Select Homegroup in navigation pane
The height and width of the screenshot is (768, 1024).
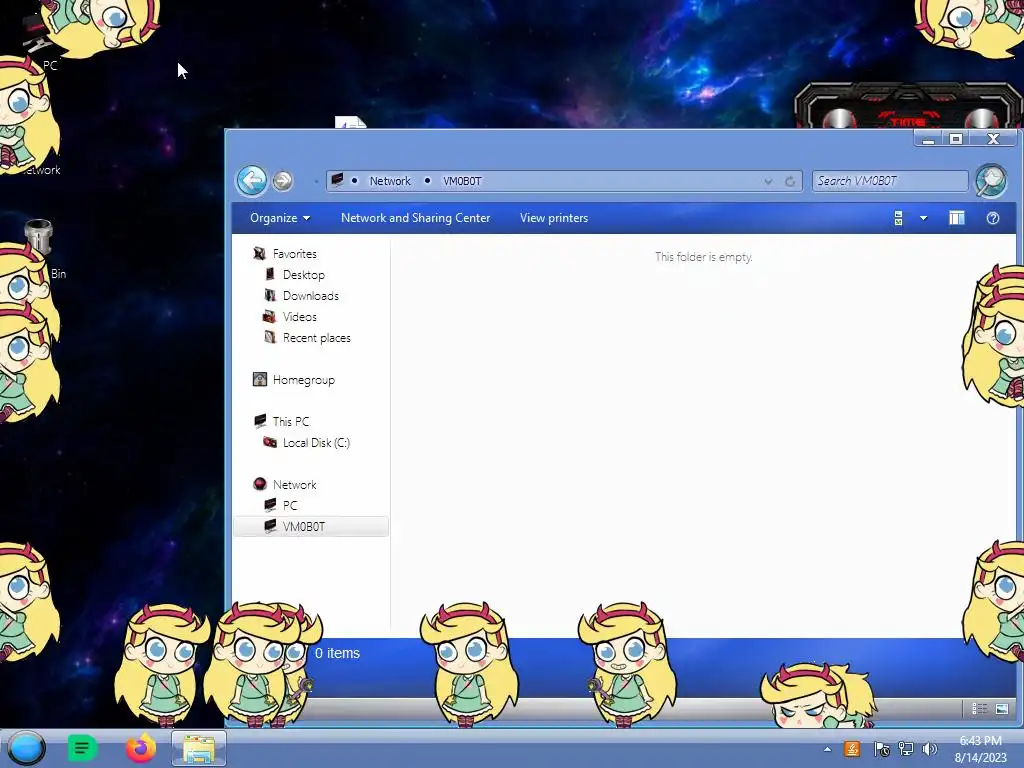pyautogui.click(x=304, y=379)
